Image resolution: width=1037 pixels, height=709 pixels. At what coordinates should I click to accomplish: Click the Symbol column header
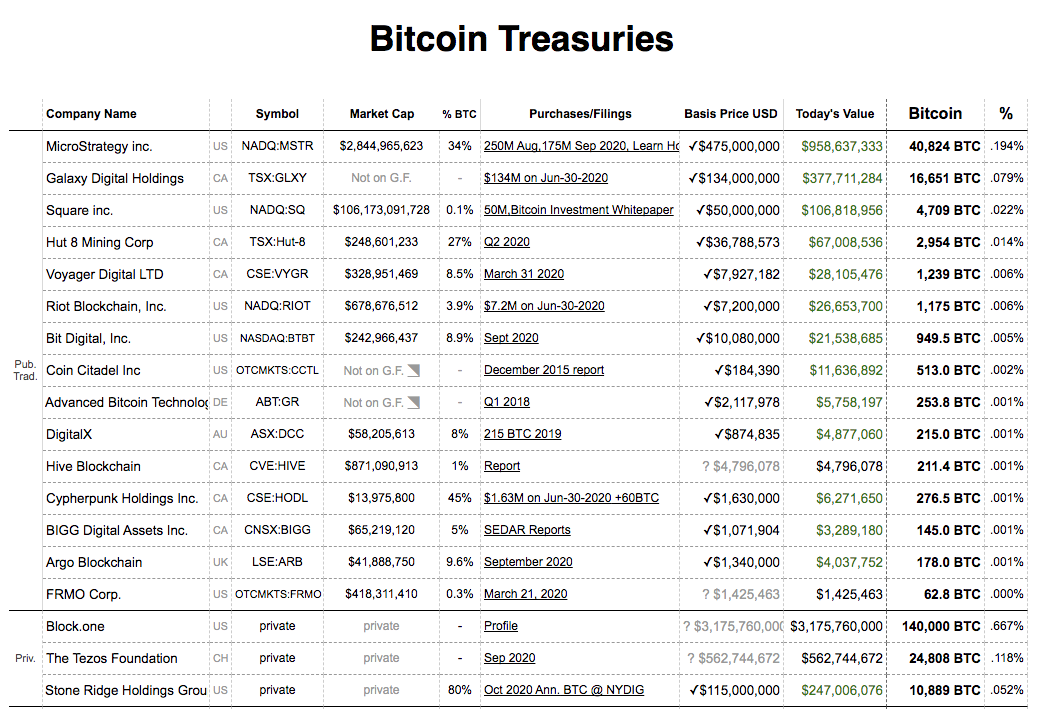(277, 114)
